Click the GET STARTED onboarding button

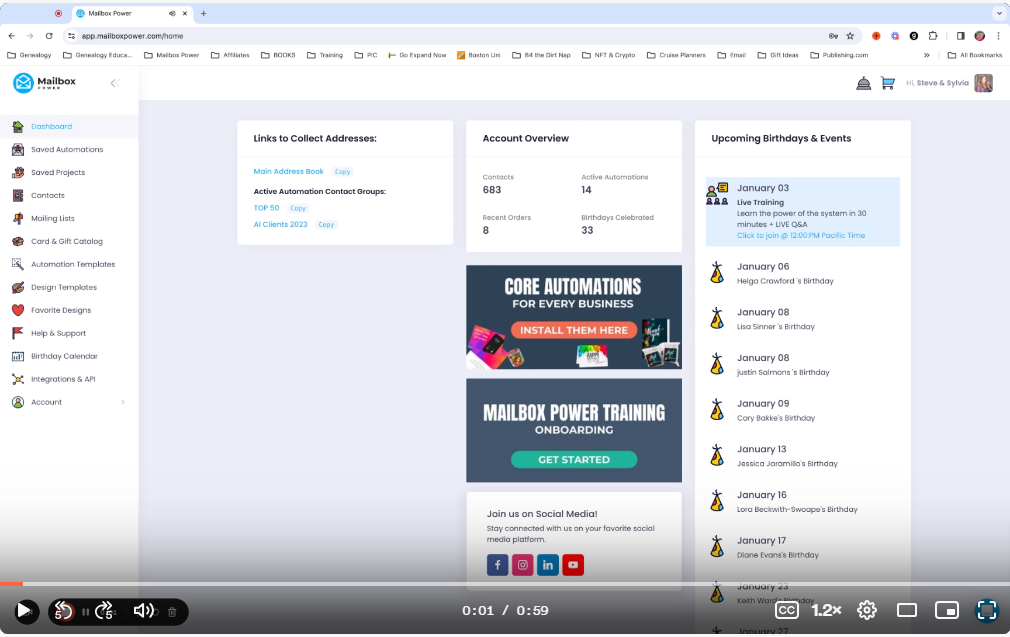pyautogui.click(x=574, y=460)
